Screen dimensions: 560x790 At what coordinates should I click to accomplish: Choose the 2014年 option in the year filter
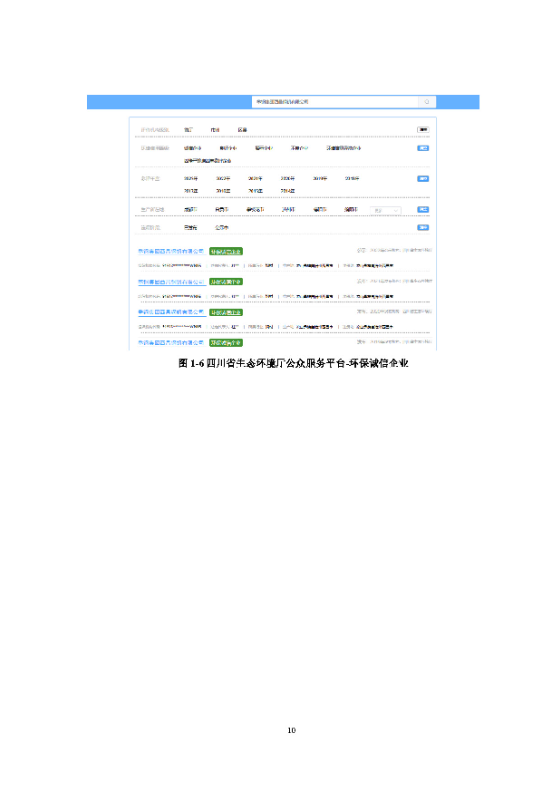[287, 191]
